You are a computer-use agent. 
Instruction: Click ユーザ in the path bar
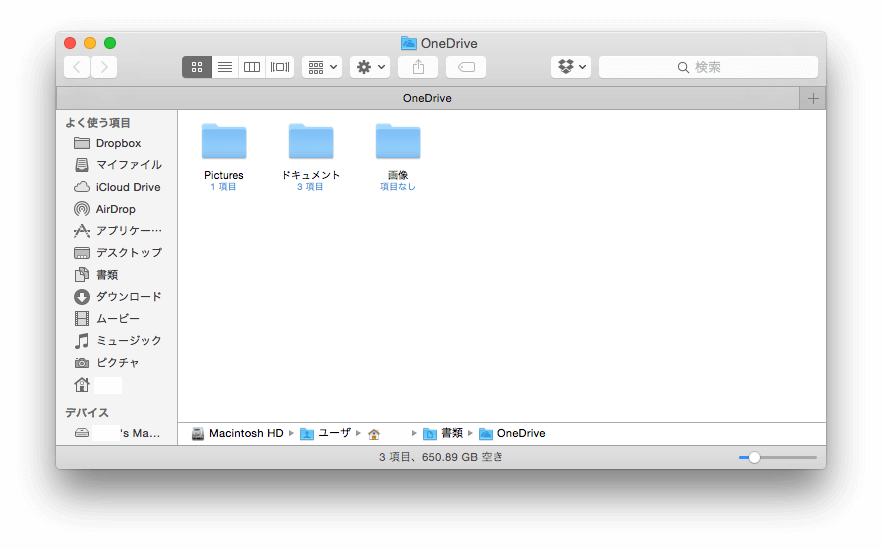tap(326, 434)
